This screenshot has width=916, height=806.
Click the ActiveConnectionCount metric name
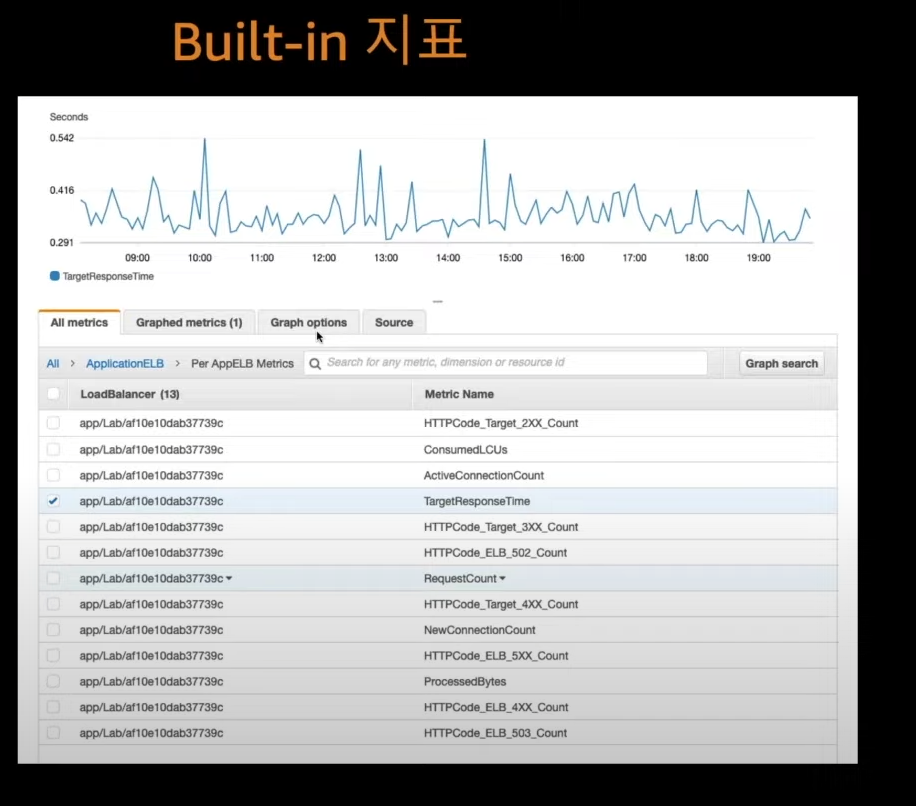coord(484,475)
